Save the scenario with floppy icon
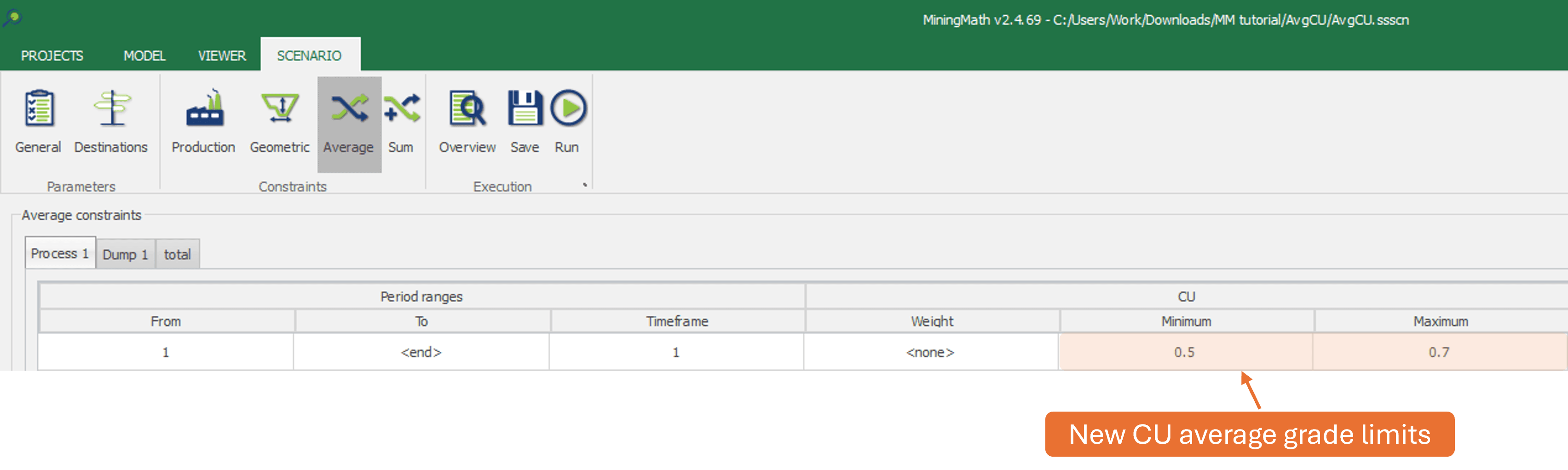This screenshot has width=1568, height=470. pos(524,109)
